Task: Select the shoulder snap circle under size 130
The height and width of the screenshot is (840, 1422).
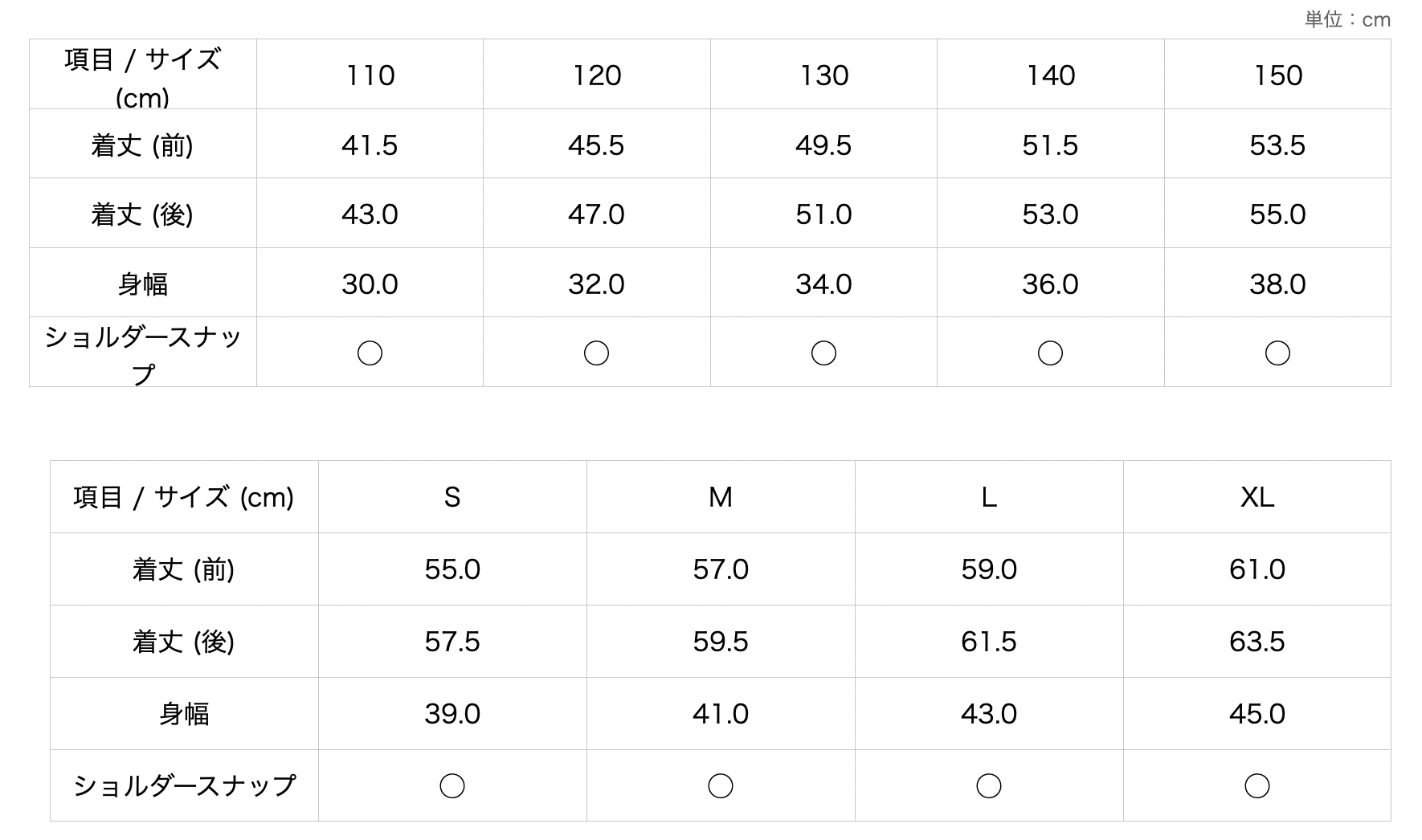Action: pyautogui.click(x=823, y=353)
